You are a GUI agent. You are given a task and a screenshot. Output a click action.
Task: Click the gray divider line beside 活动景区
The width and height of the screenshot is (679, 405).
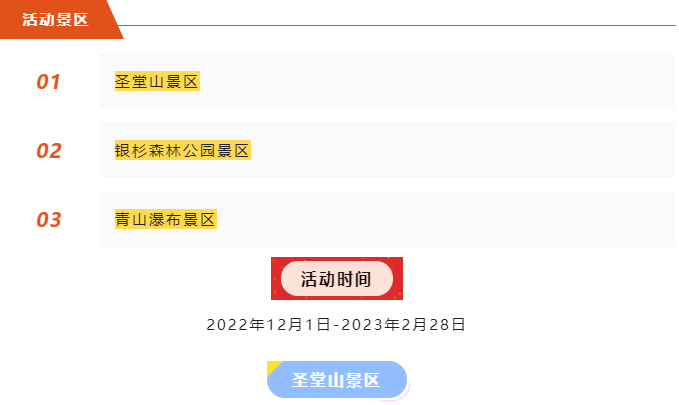pos(400,24)
